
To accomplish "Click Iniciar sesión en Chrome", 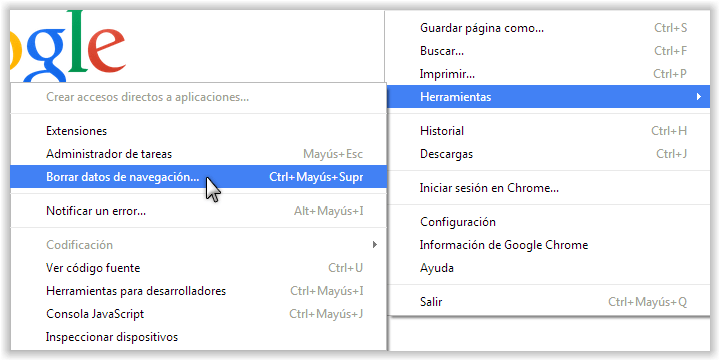I will point(549,188).
